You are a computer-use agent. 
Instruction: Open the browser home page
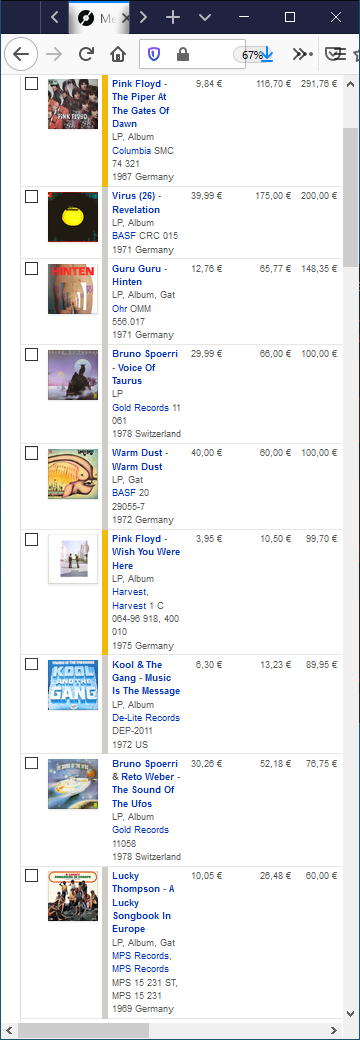117,54
